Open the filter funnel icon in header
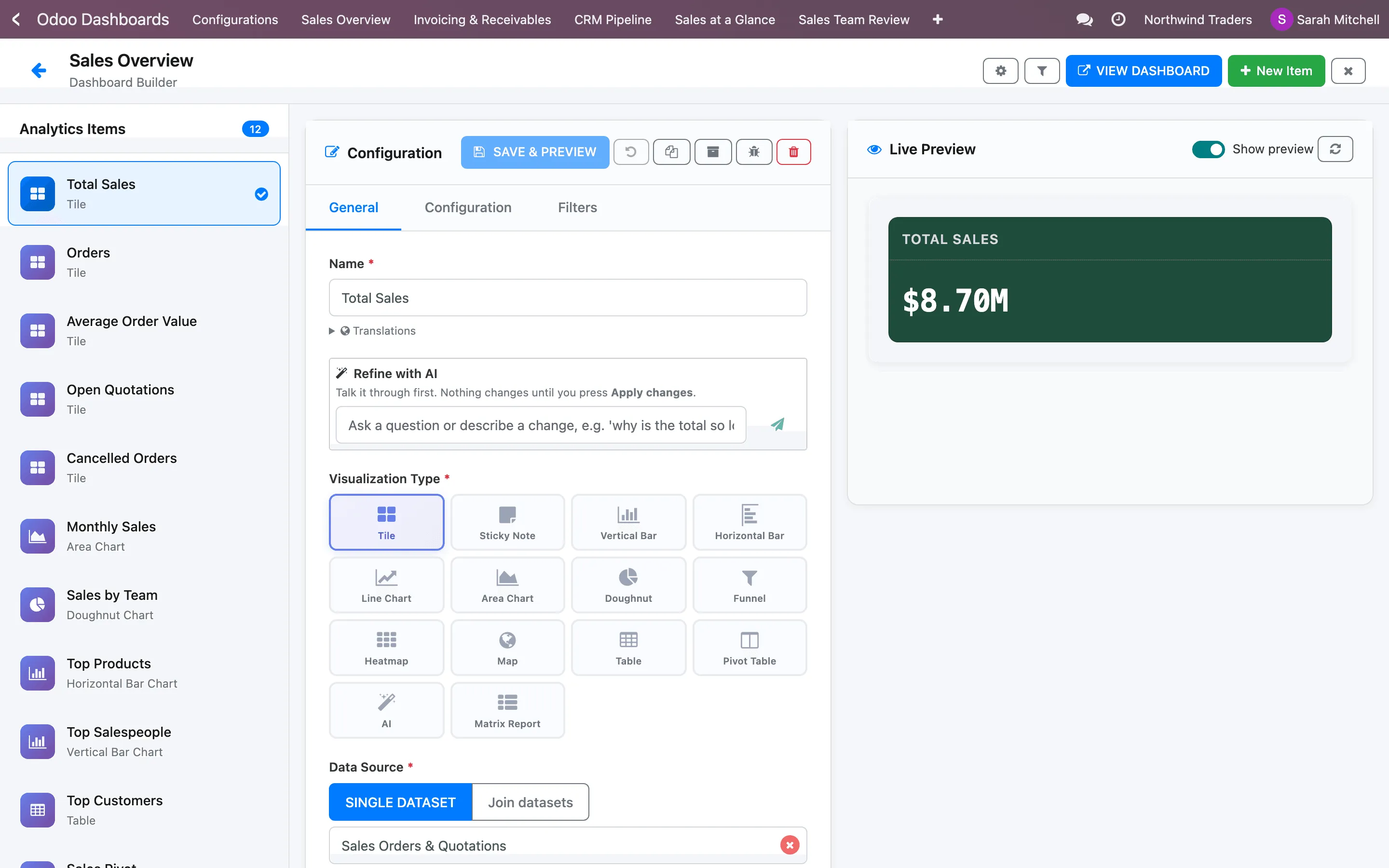 1042,70
